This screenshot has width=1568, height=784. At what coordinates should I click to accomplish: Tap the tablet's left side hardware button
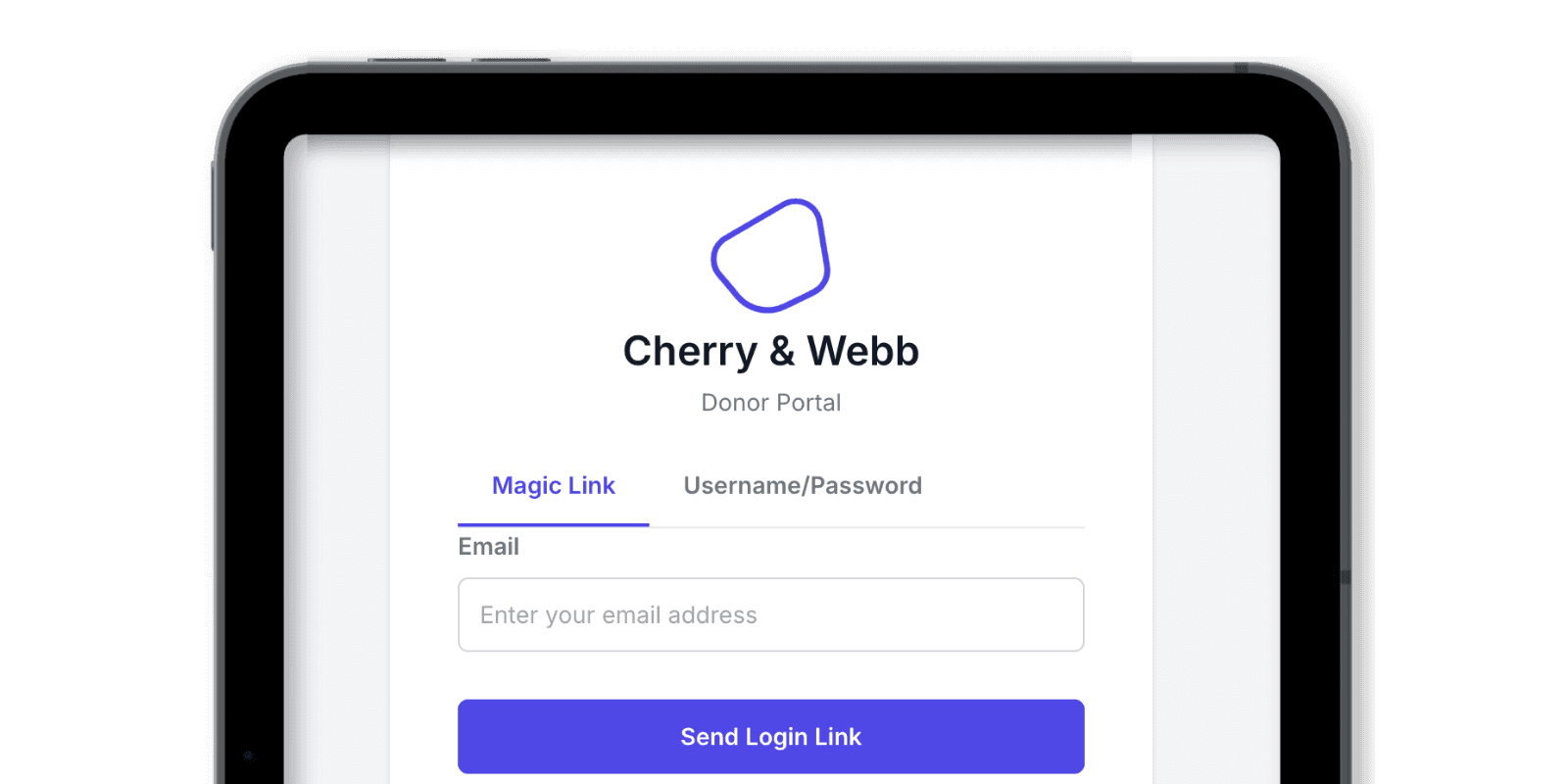click(x=213, y=206)
